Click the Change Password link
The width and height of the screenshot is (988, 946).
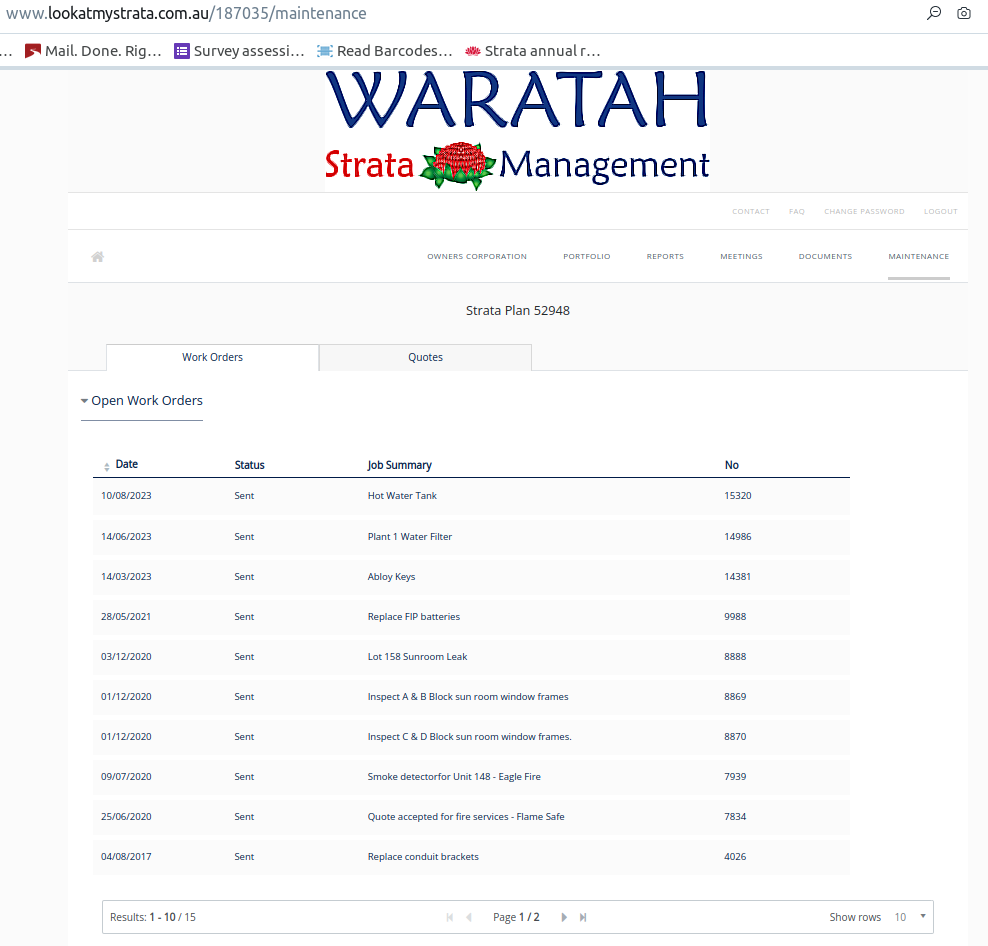(864, 212)
